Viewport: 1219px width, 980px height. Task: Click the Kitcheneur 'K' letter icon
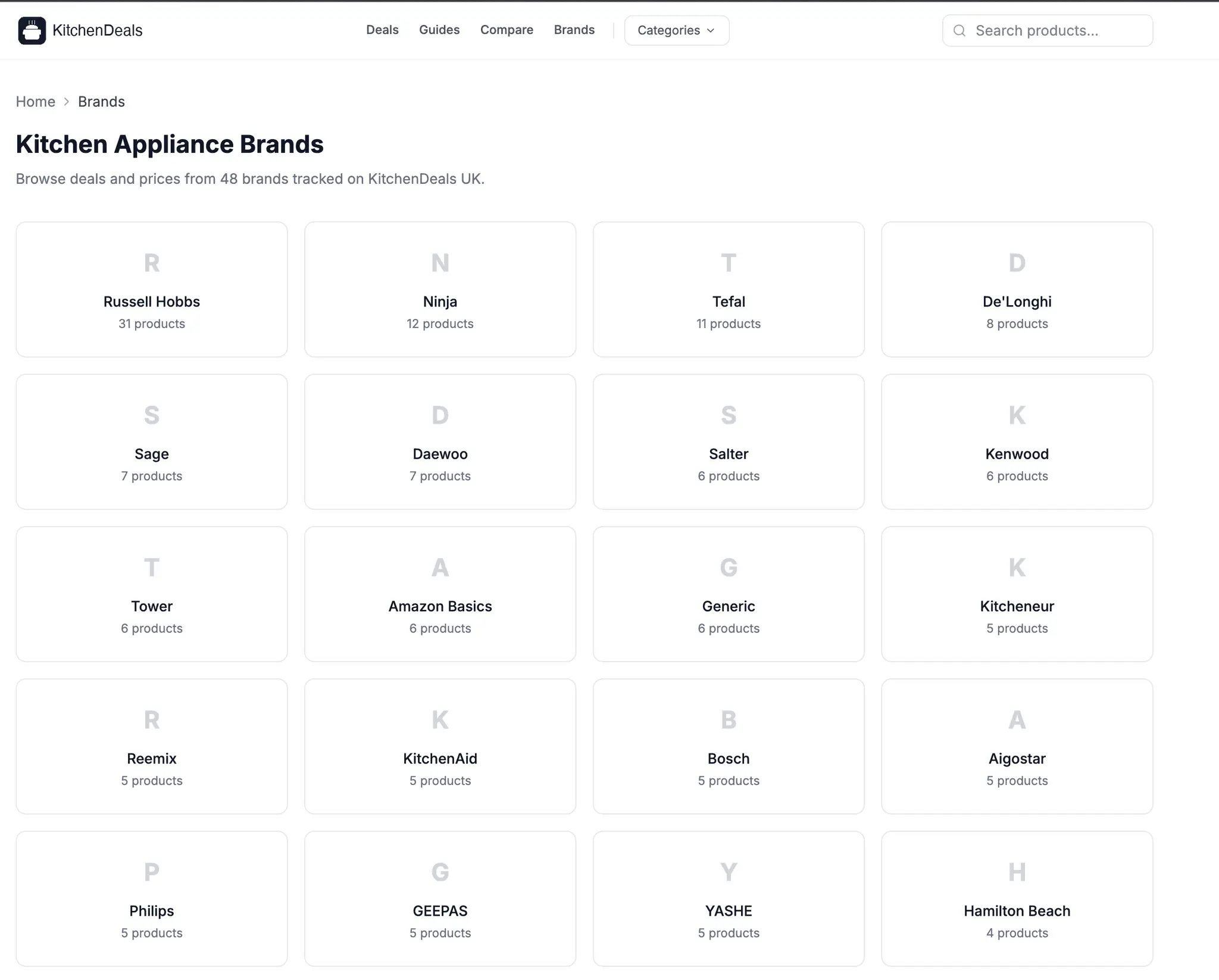1017,568
